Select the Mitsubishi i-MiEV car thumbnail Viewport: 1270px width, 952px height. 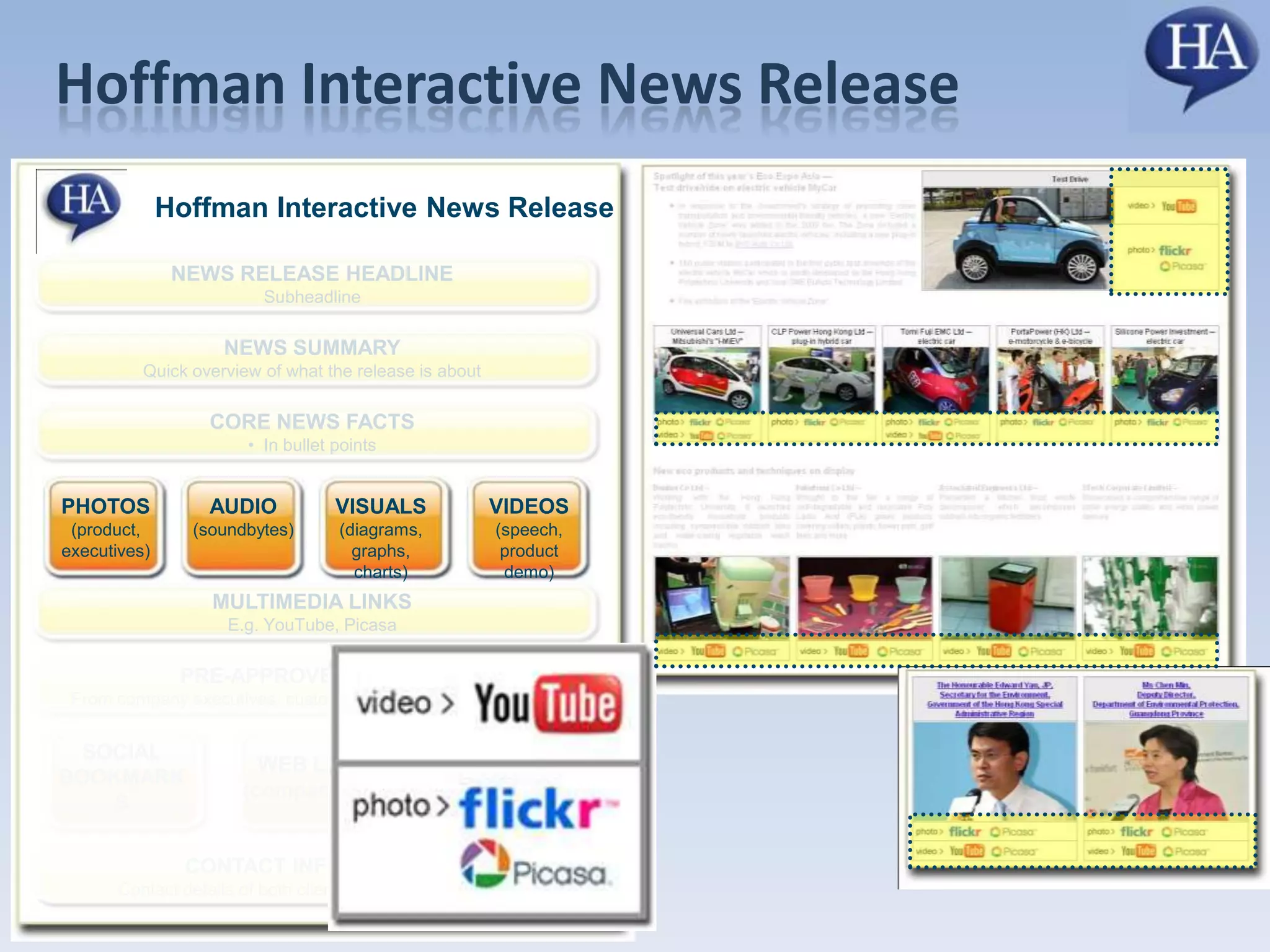click(x=707, y=379)
